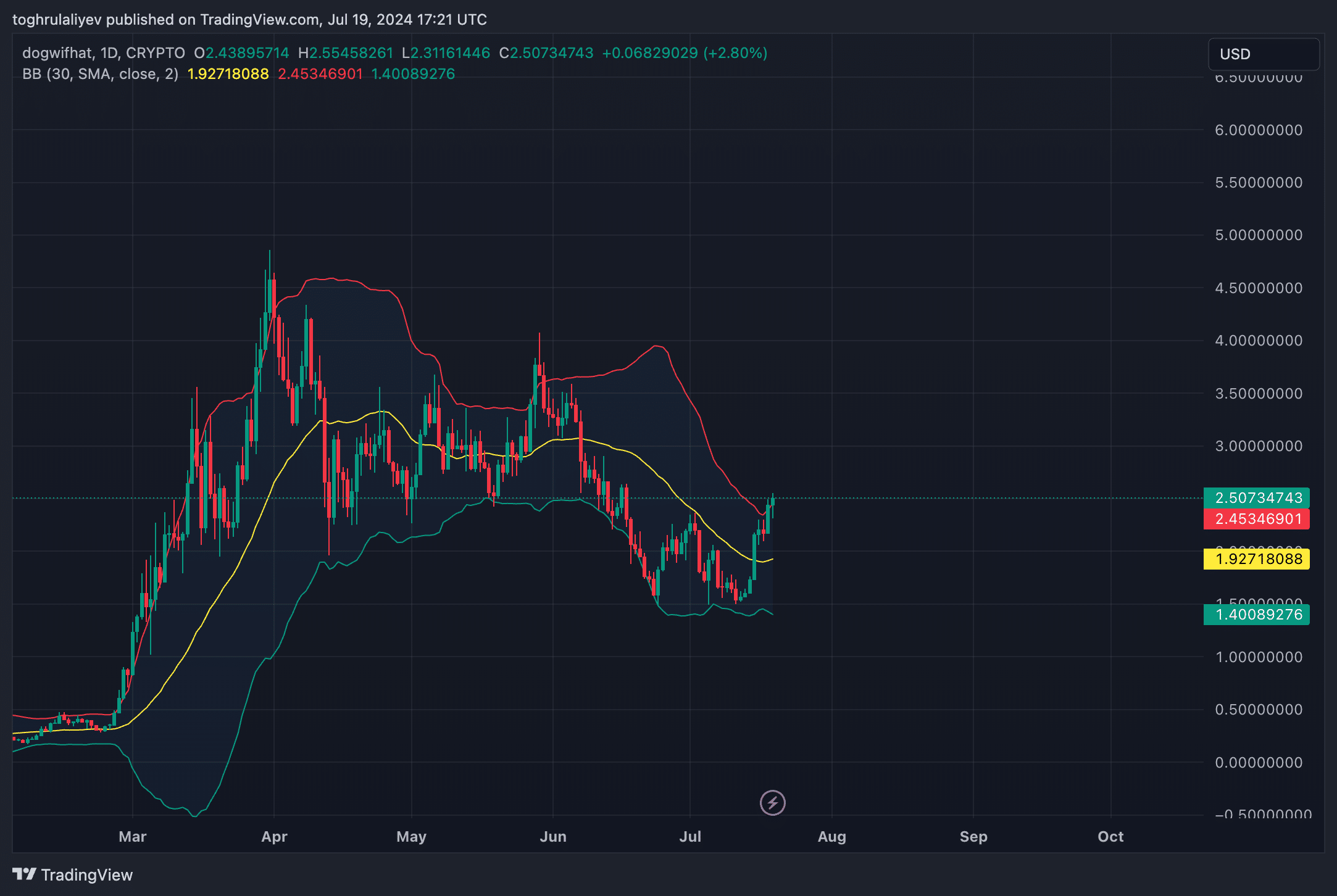Click the BB (30, SMA, close, 2) indicator label
This screenshot has height=896, width=1337.
click(101, 74)
